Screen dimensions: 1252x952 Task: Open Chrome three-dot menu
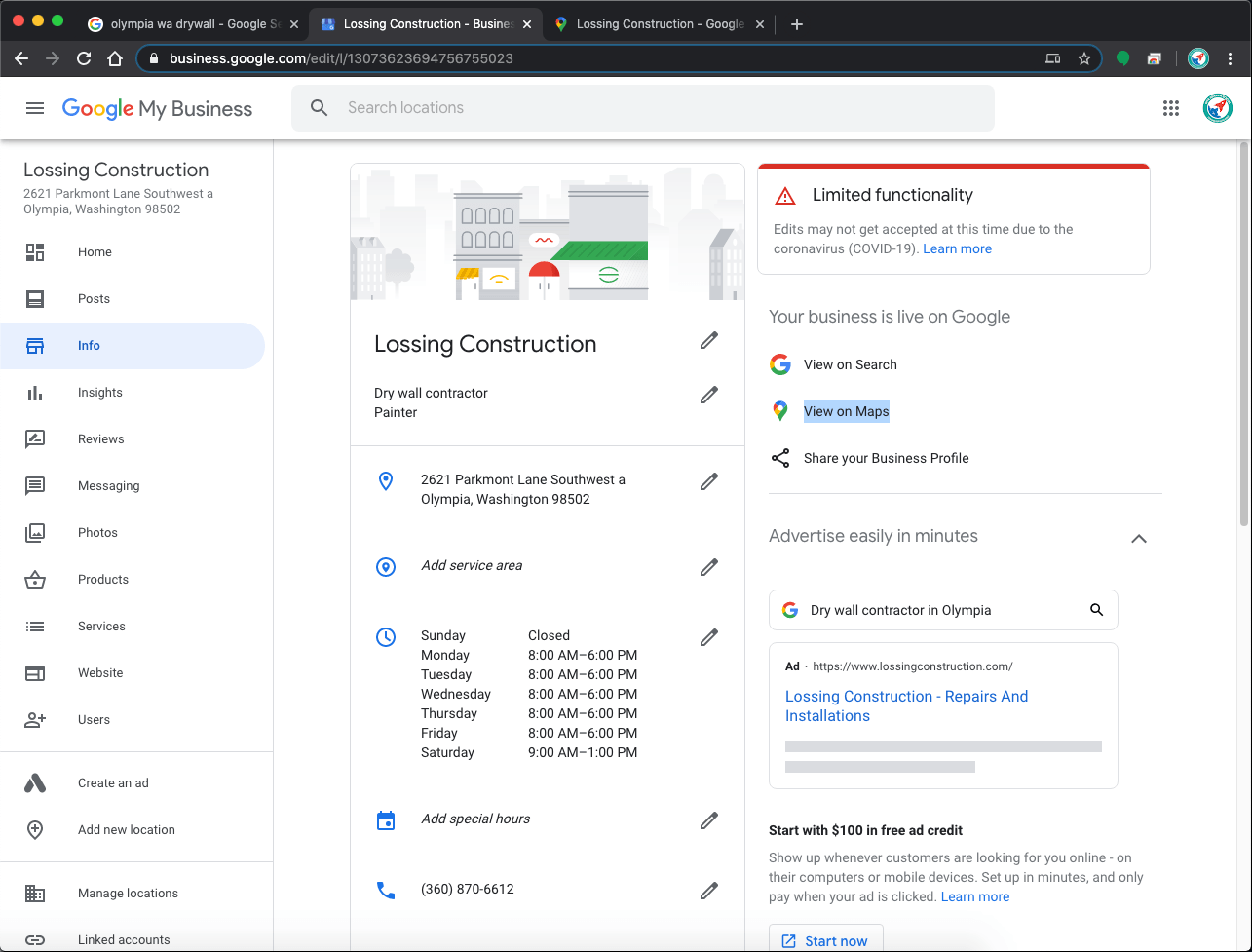pyautogui.click(x=1232, y=58)
